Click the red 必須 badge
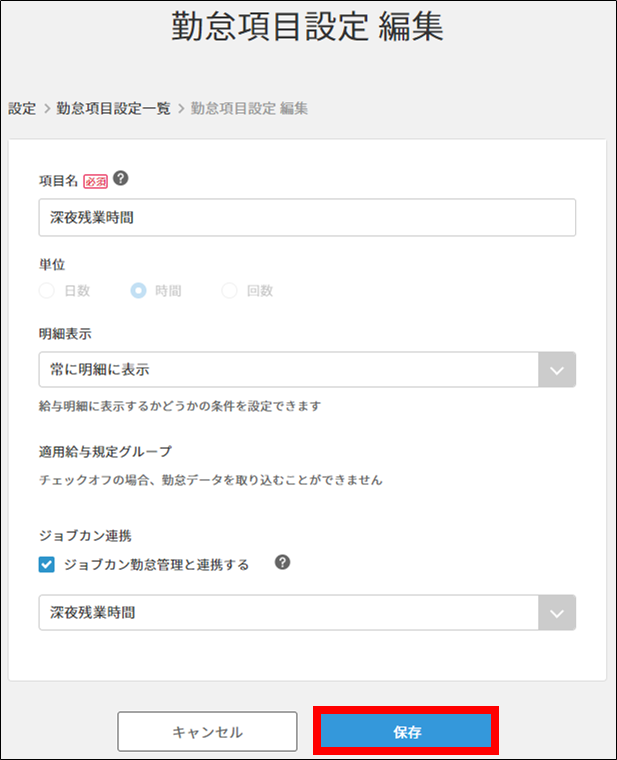The width and height of the screenshot is (617, 760). (95, 180)
